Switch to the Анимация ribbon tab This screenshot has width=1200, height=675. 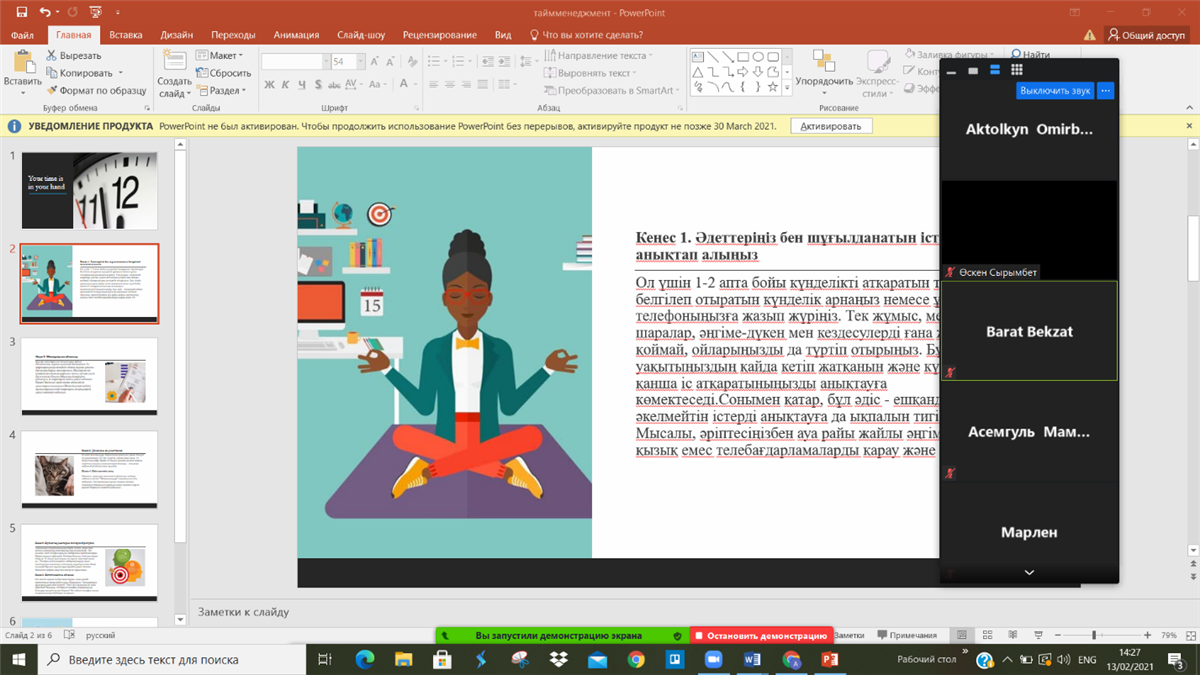click(x=296, y=35)
